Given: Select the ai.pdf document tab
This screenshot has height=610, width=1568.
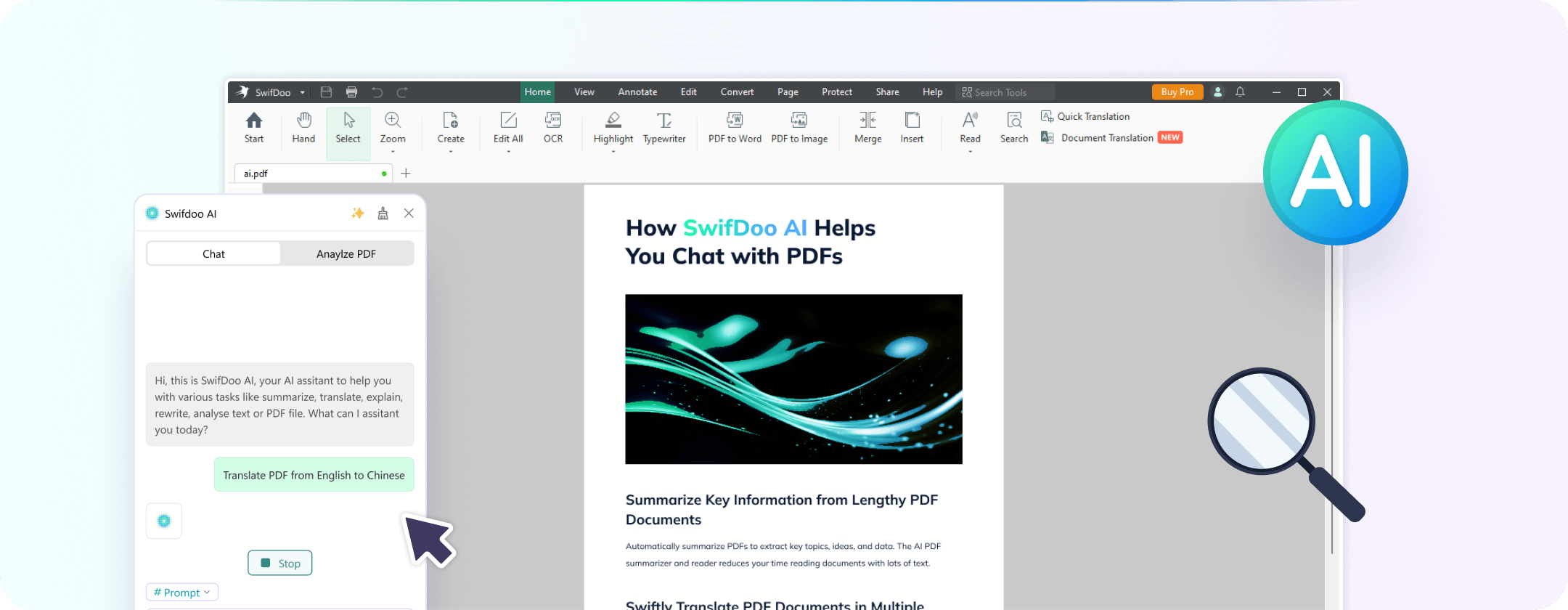Looking at the screenshot, I should pyautogui.click(x=313, y=174).
